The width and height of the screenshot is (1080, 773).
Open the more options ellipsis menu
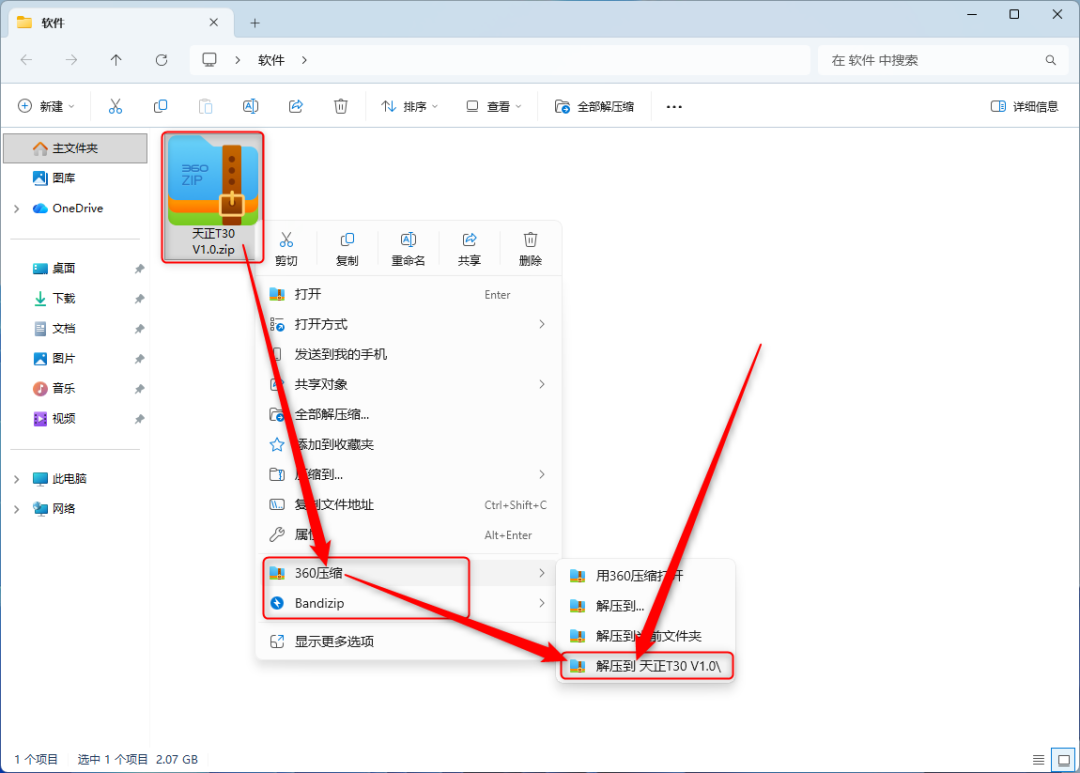pos(674,106)
